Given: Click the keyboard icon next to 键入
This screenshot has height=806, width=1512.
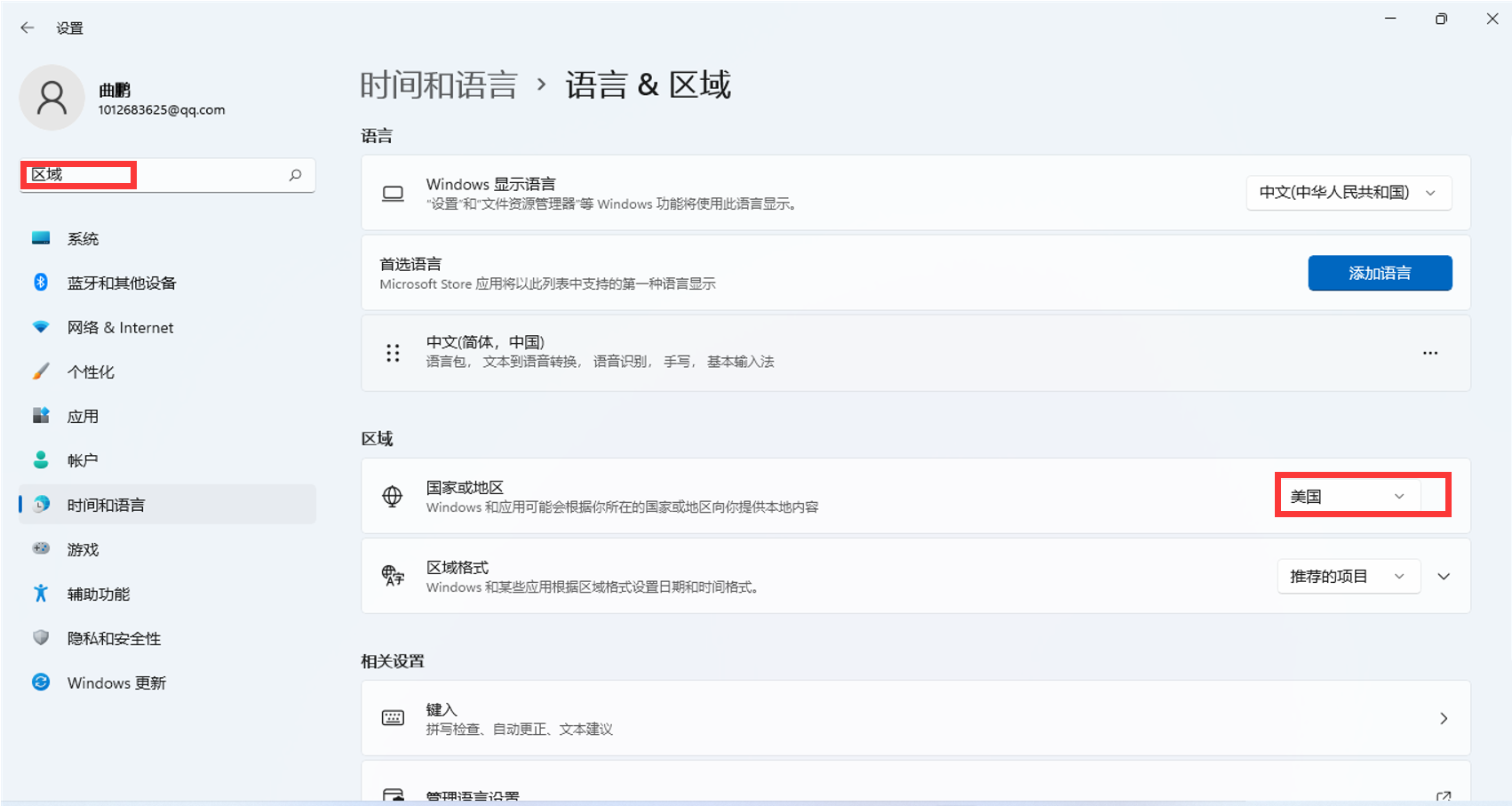Looking at the screenshot, I should 393,718.
